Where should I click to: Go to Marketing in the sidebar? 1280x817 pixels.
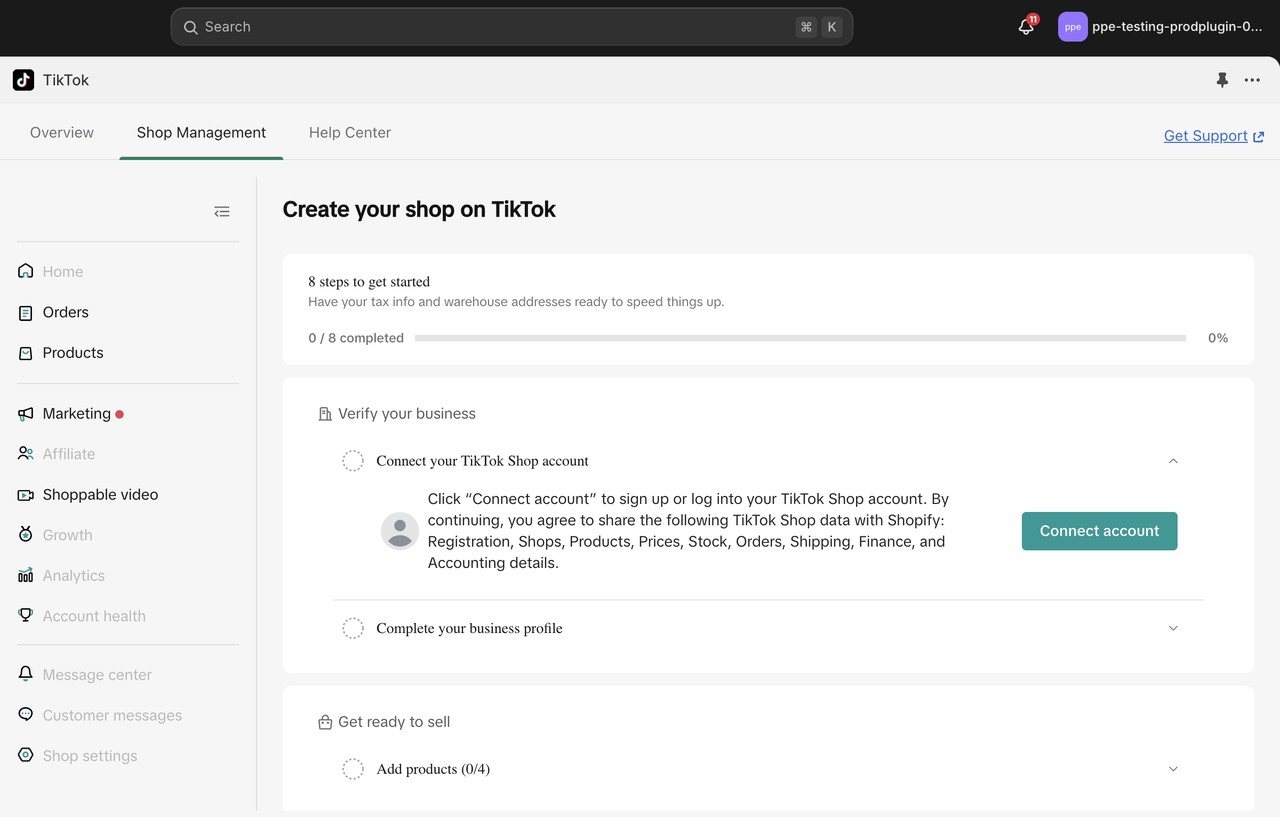[x=76, y=413]
